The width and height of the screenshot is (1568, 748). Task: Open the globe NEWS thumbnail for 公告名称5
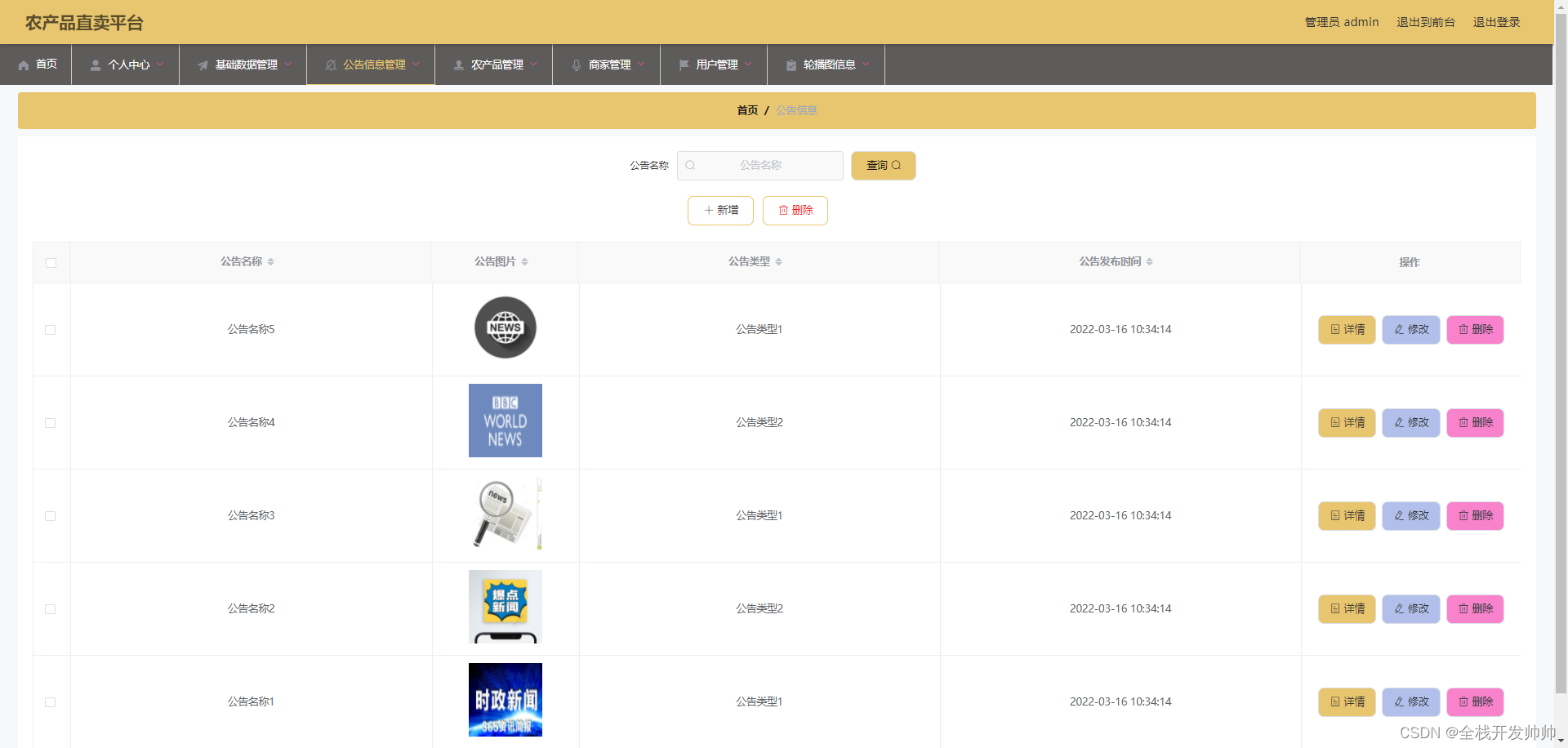point(506,327)
